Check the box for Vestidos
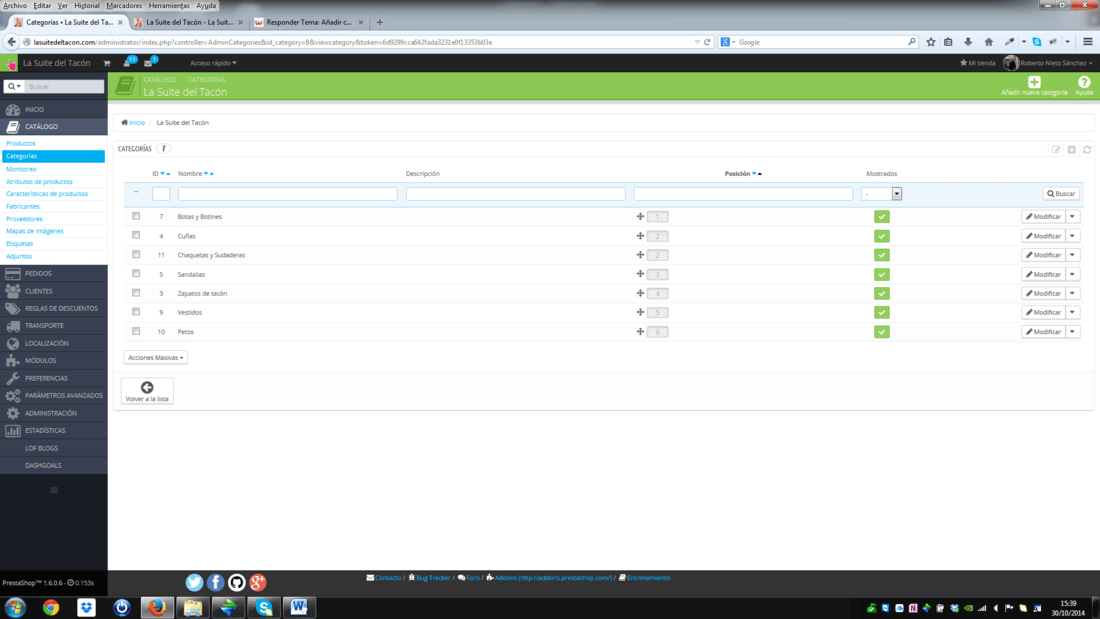Image resolution: width=1100 pixels, height=619 pixels. click(136, 312)
